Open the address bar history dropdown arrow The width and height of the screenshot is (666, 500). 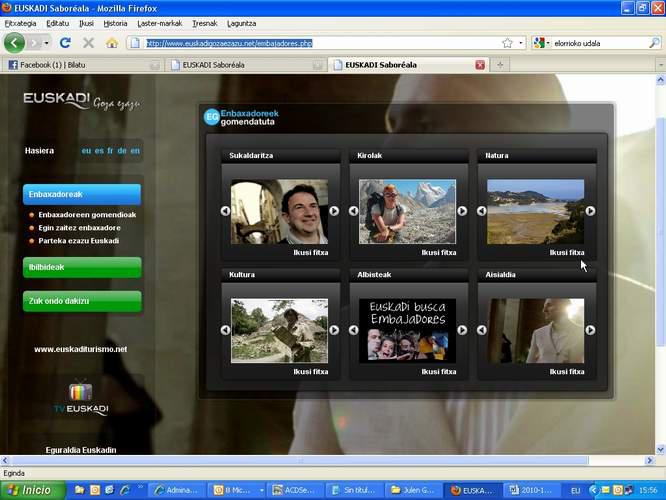(x=521, y=43)
